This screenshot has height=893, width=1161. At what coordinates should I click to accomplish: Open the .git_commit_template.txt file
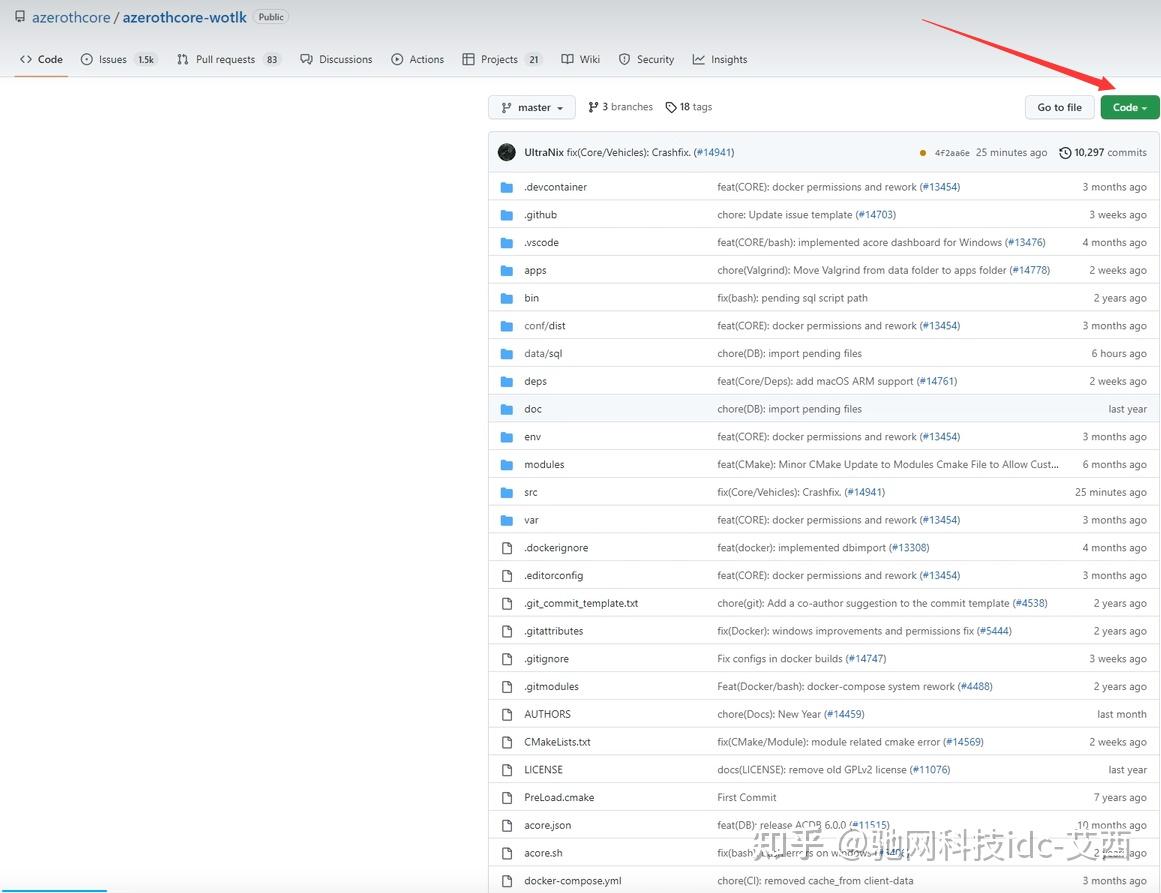(x=581, y=603)
